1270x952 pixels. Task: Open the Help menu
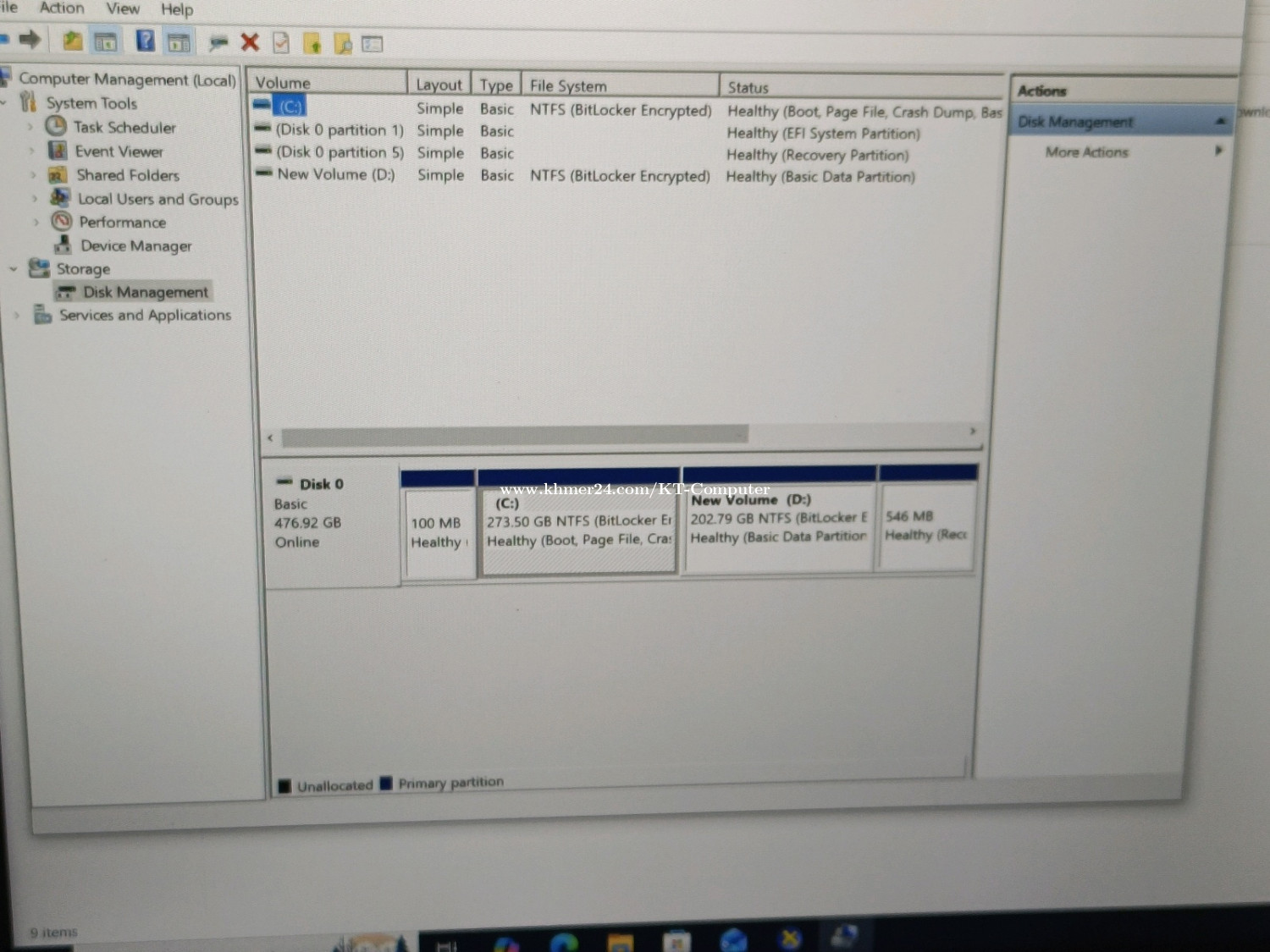point(177,10)
